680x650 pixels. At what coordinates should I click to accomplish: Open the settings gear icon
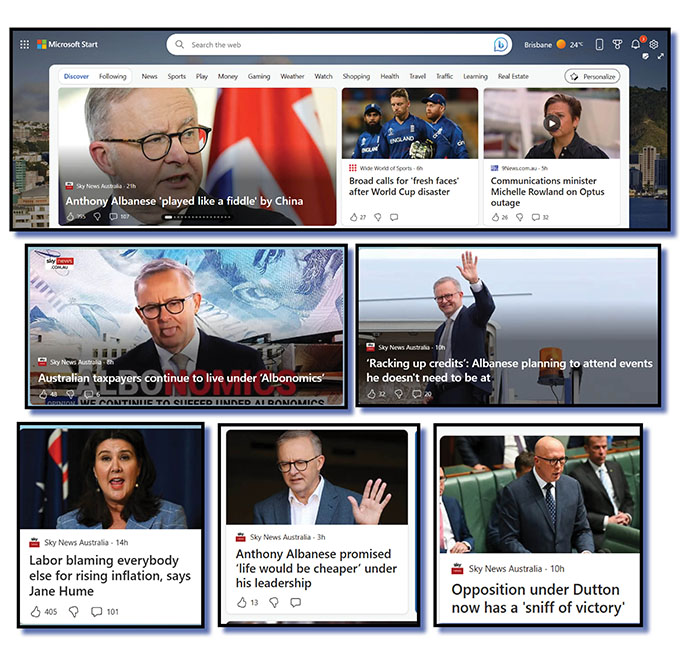pyautogui.click(x=654, y=44)
